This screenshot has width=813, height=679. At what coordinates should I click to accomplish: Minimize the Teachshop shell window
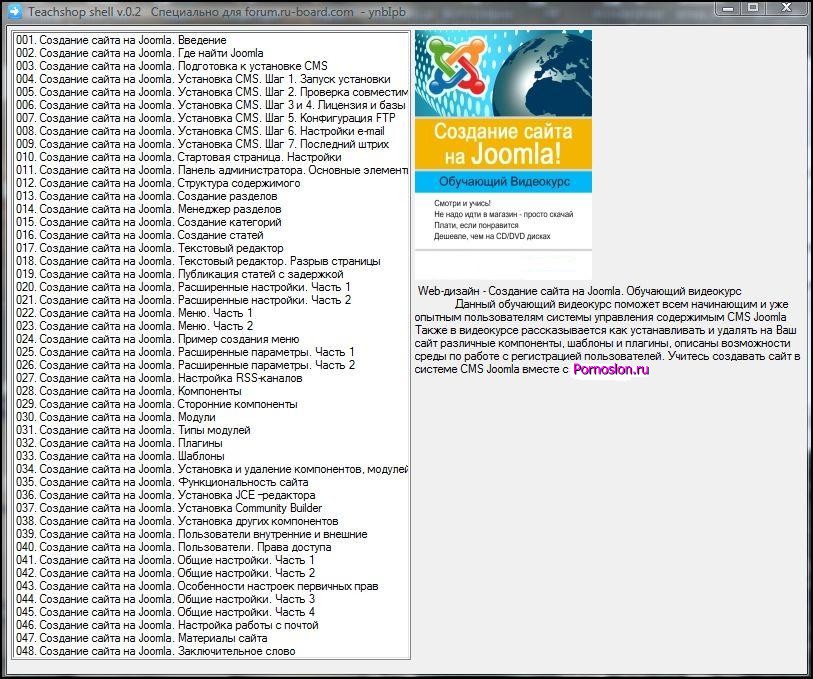(728, 8)
